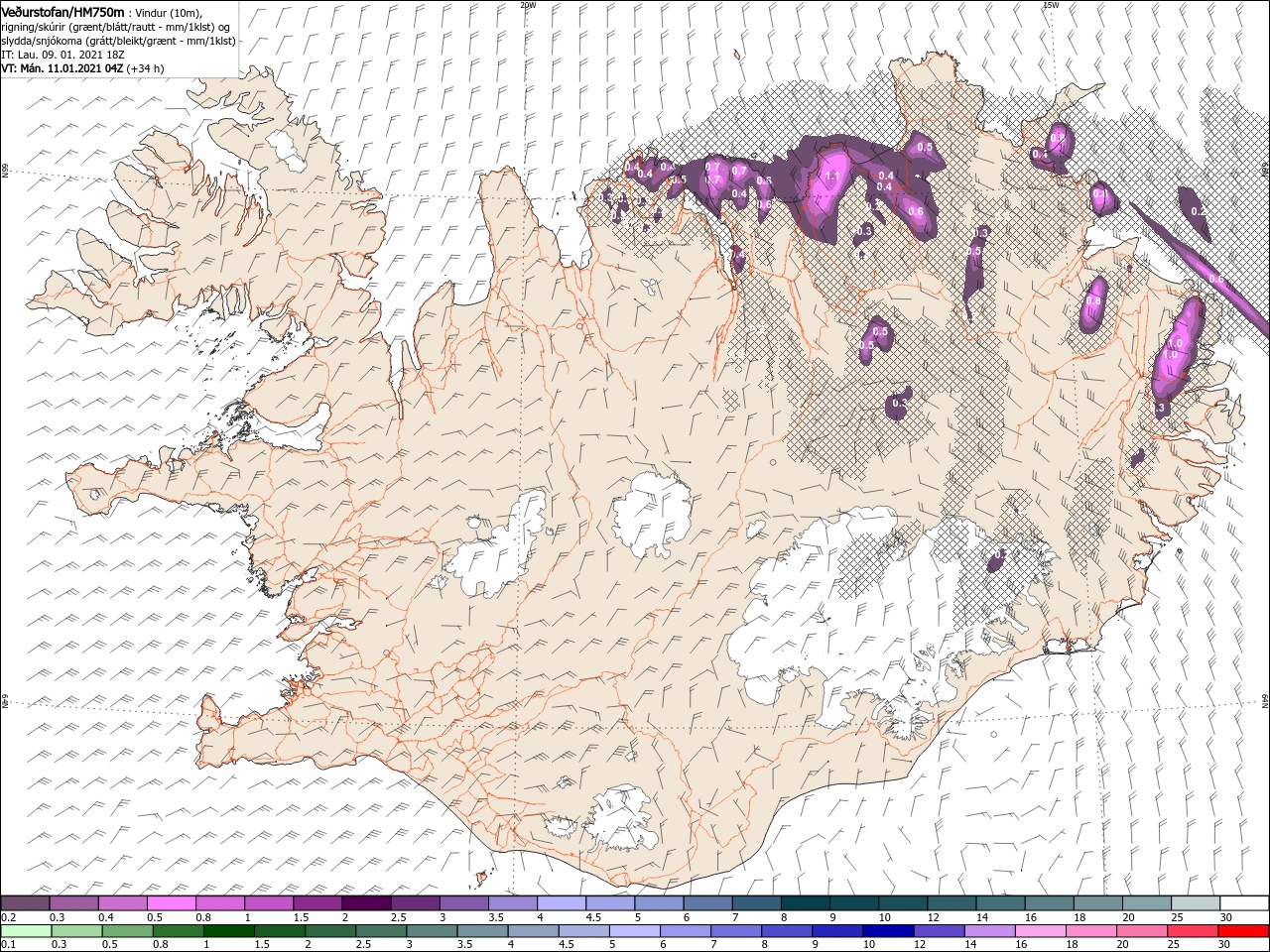
Task: Pick the crimson 25 swatch in rain scale
Action: (x=1193, y=931)
